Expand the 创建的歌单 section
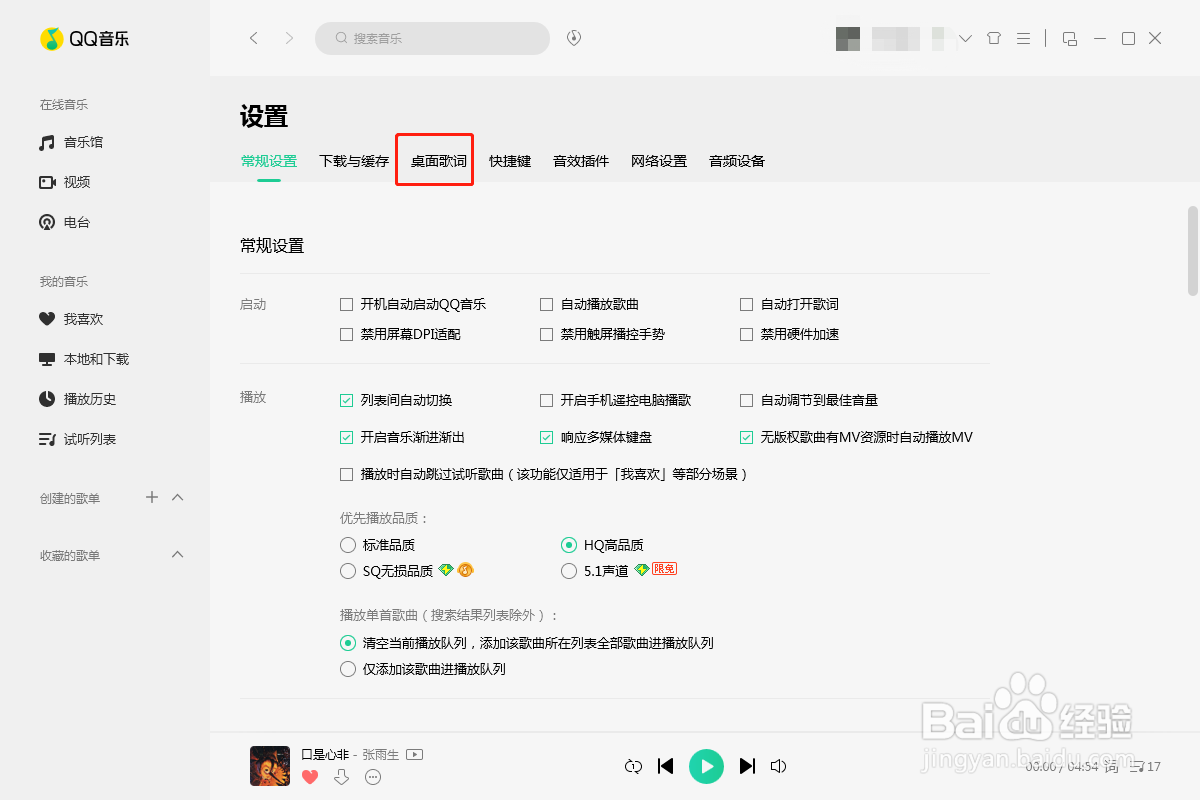Screen dimensions: 1200x800 177,497
